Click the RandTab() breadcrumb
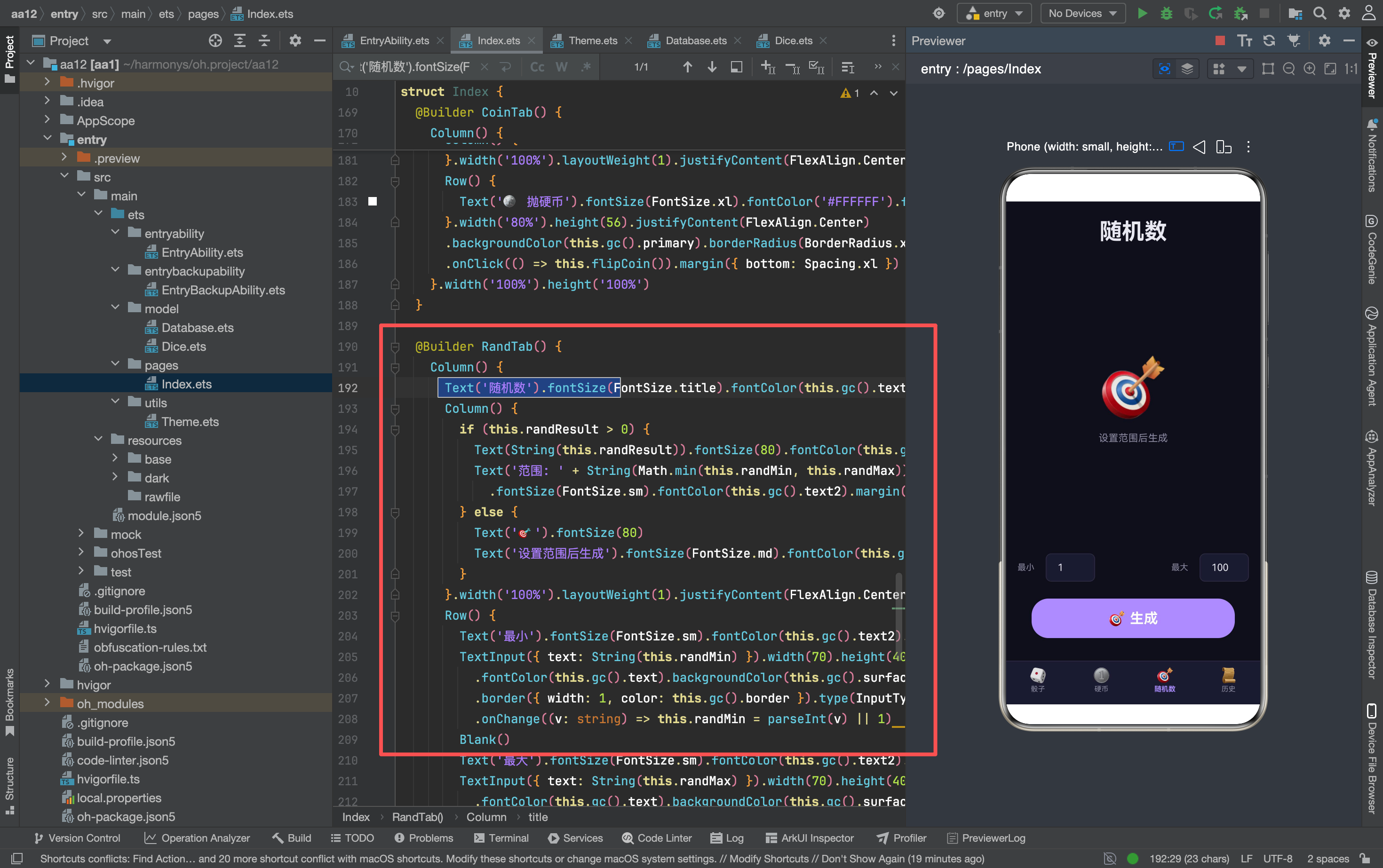 (418, 817)
